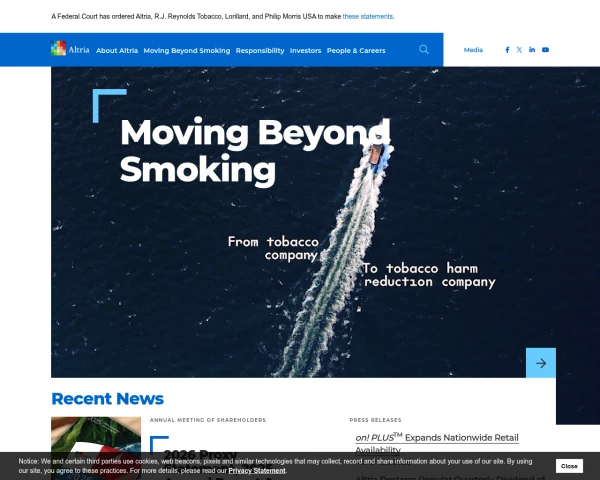Go to the Investors menu
Viewport: 600px width, 480px height.
305,51
